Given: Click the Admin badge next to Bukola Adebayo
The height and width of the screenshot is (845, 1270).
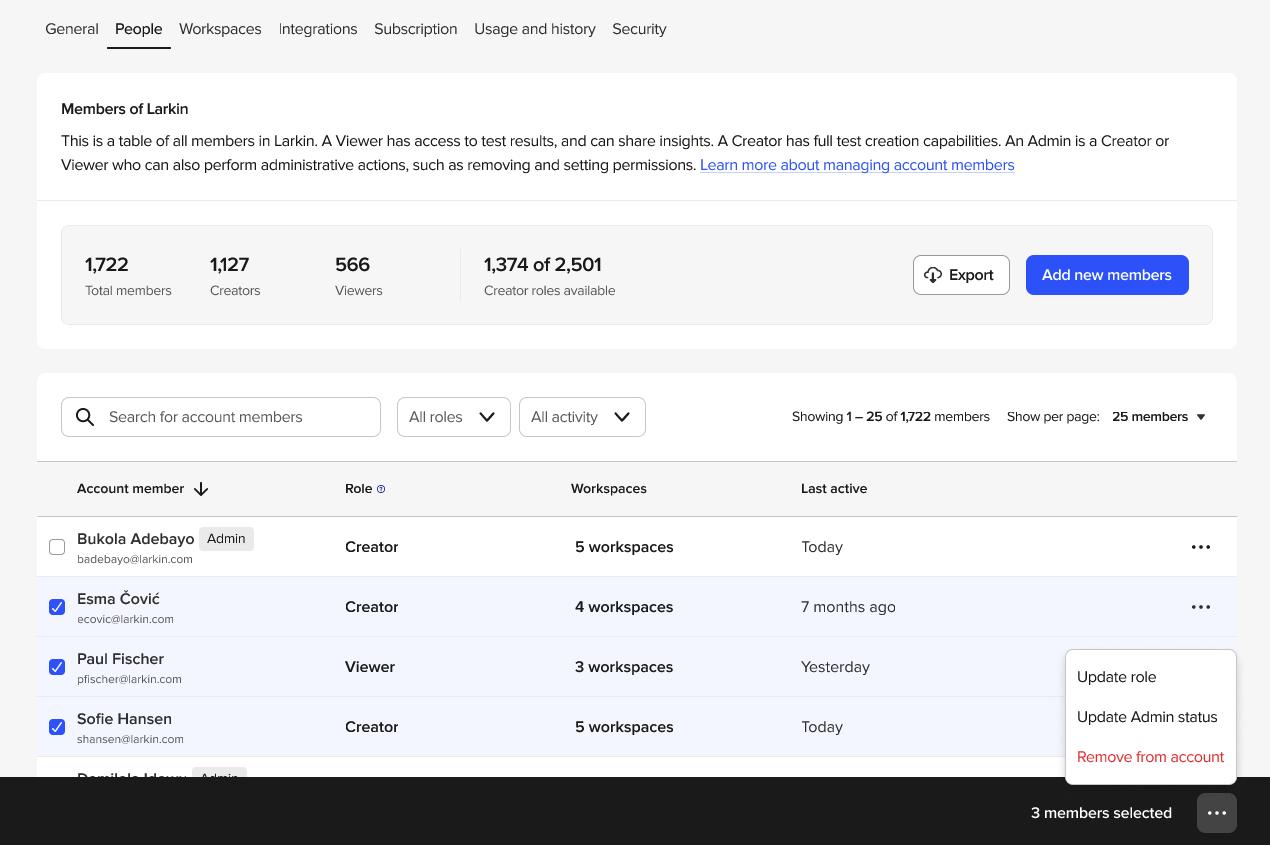Looking at the screenshot, I should pyautogui.click(x=226, y=539).
